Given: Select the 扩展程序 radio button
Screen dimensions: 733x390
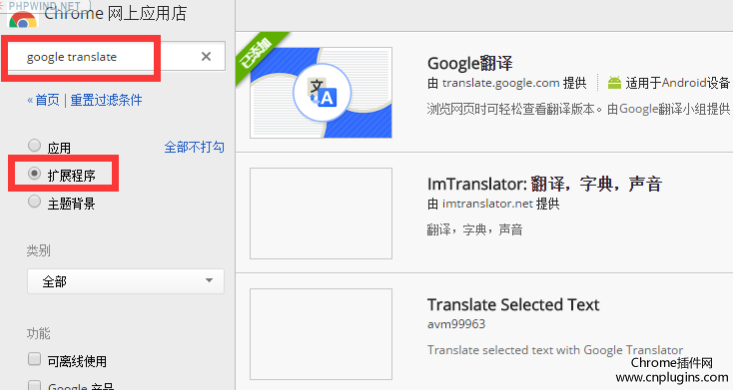Looking at the screenshot, I should point(34,174).
